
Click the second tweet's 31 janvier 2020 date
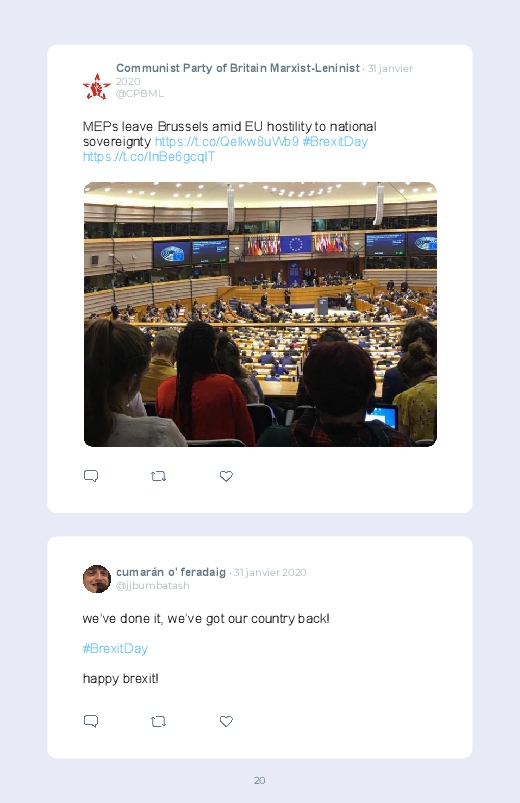coord(270,573)
